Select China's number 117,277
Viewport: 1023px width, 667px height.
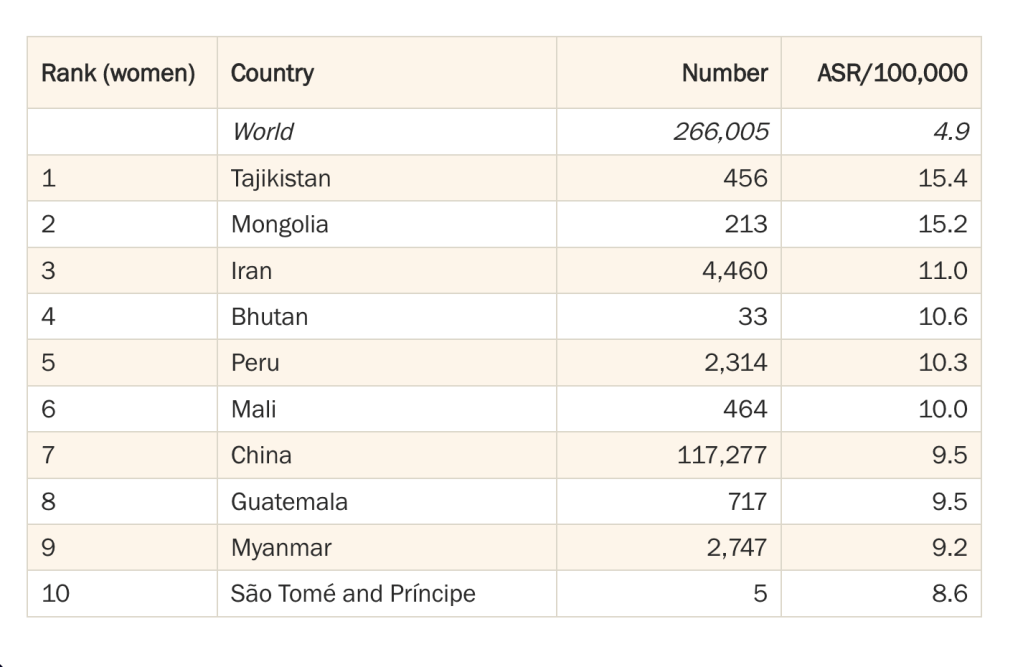click(x=723, y=455)
